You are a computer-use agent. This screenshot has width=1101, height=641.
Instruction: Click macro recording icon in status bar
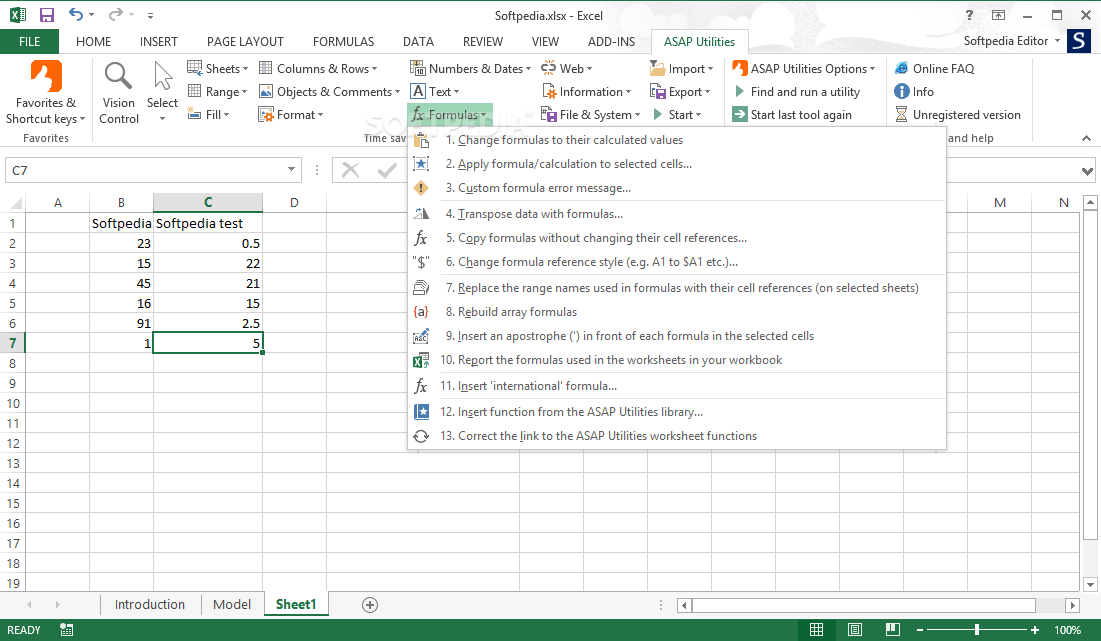67,630
